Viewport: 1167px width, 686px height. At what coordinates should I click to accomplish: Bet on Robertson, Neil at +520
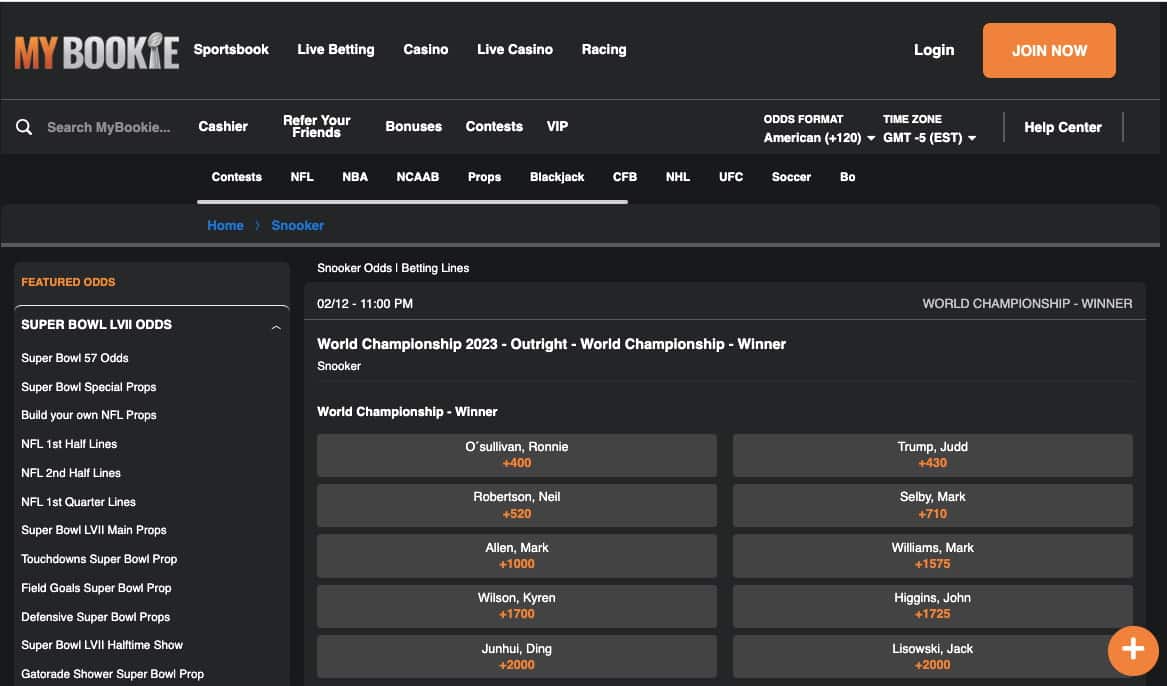click(x=517, y=505)
